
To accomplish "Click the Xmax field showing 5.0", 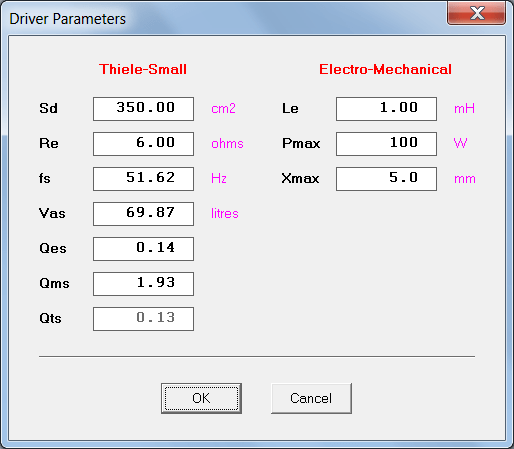I will click(x=386, y=179).
